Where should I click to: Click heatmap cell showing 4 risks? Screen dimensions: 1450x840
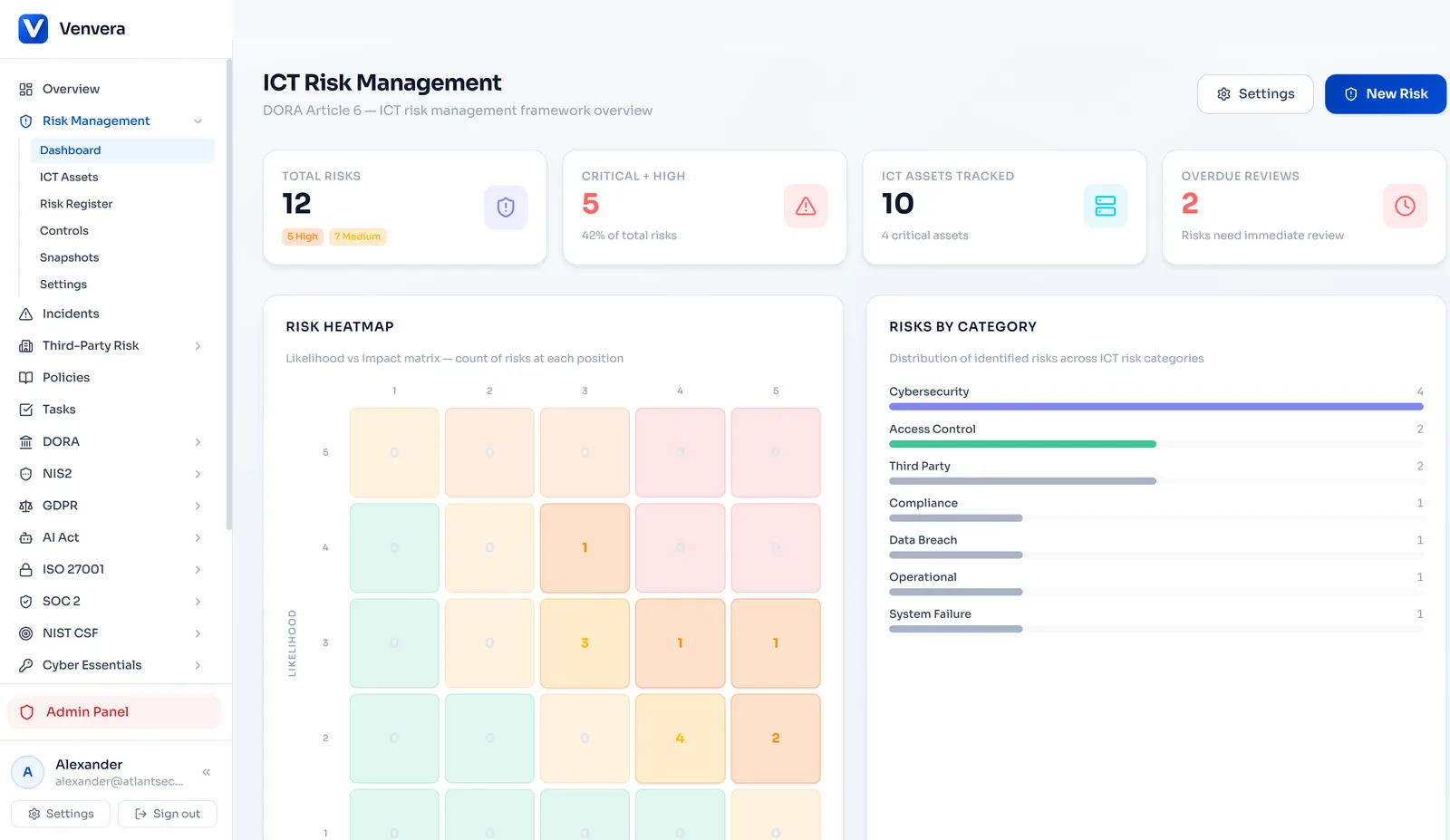(680, 739)
